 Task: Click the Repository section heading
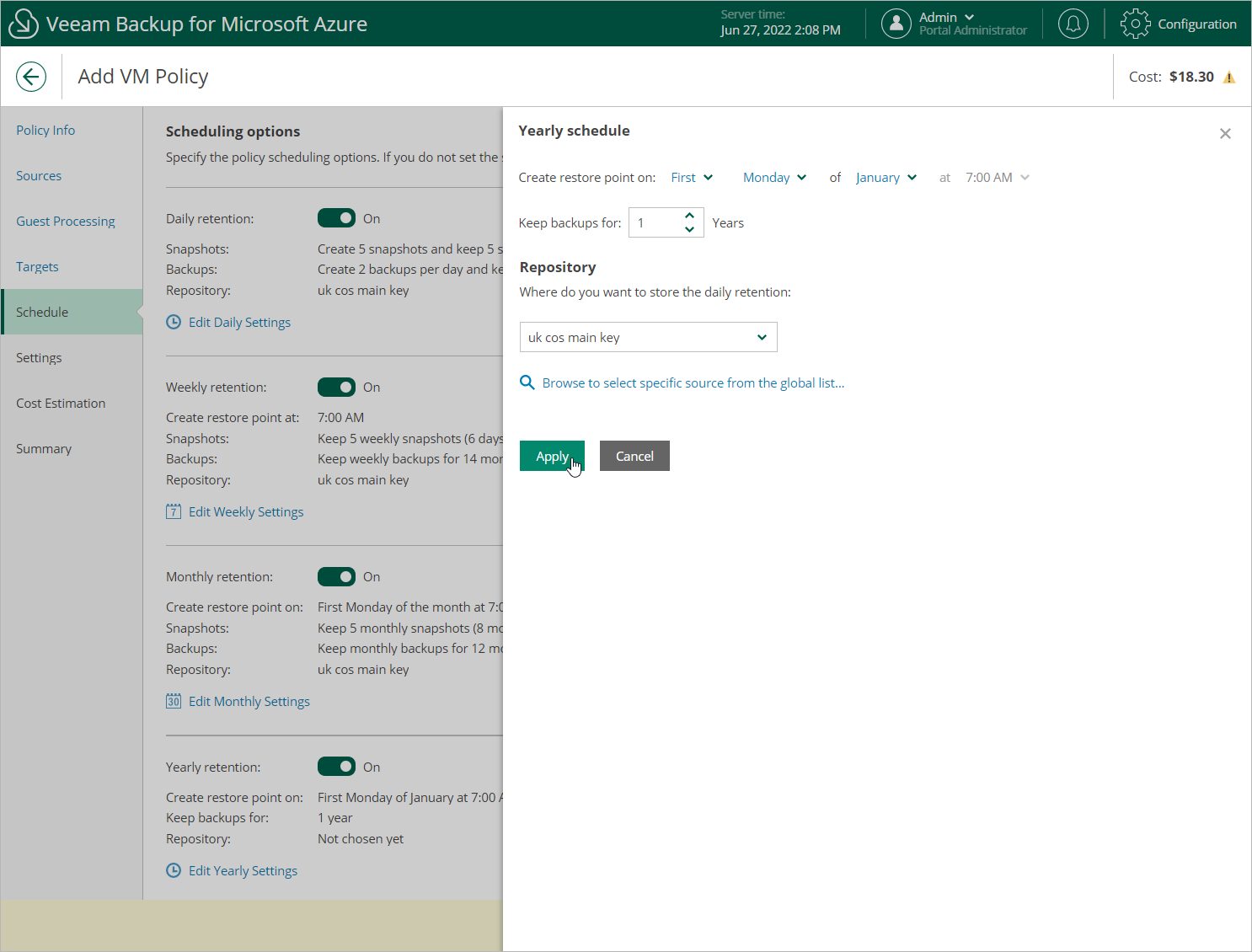558,267
